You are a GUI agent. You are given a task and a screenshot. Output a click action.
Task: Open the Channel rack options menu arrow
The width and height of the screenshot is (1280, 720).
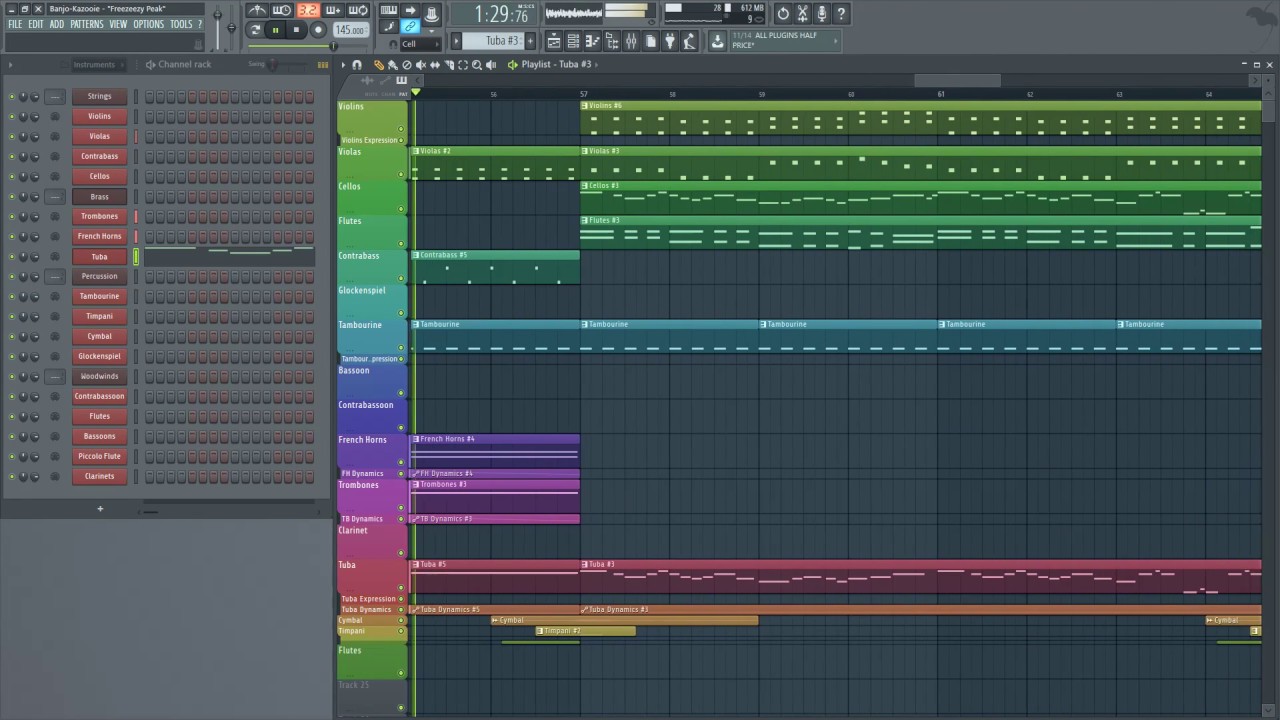(10, 64)
